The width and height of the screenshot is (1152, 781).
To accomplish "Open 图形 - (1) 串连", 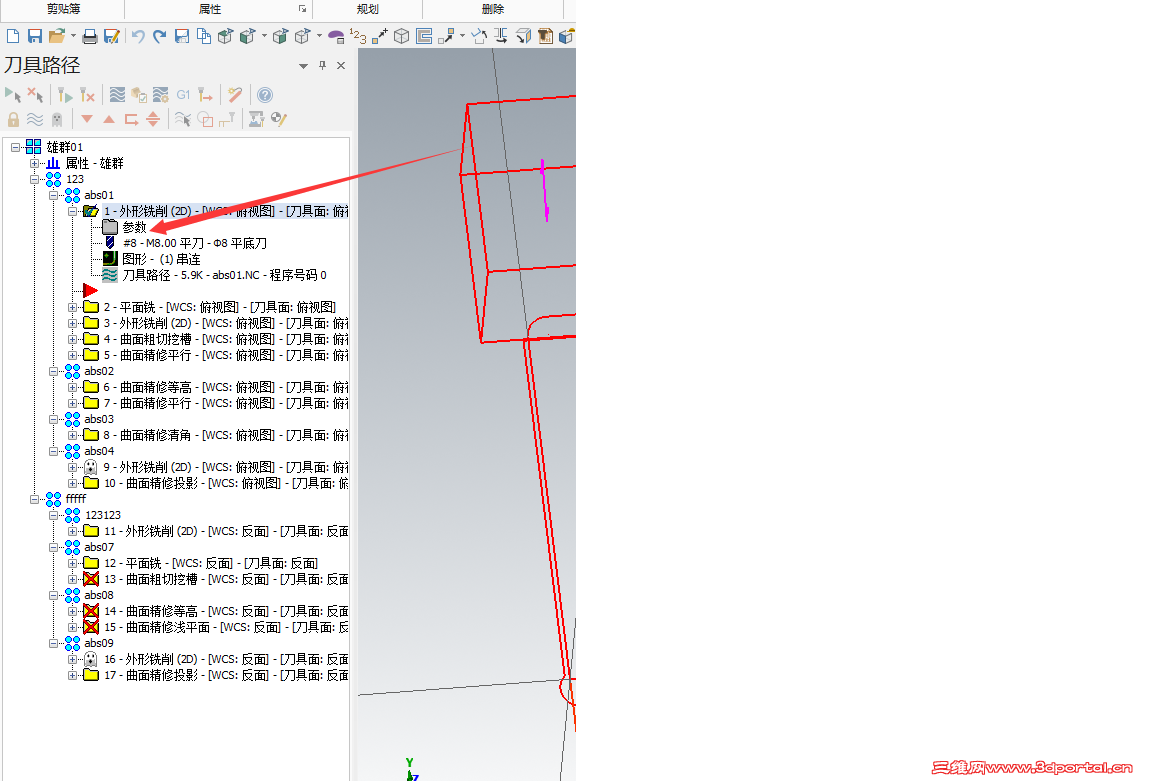I will (161, 259).
